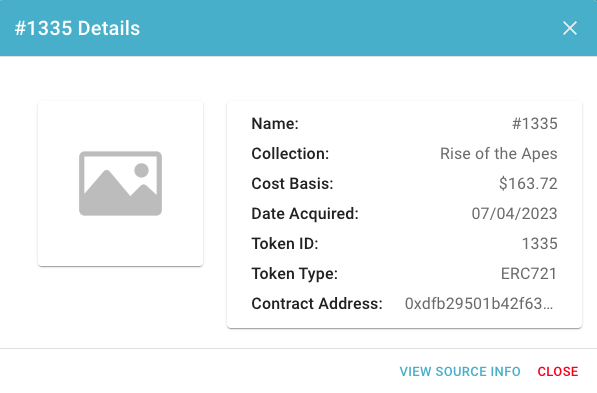Click the Contract Address label

tap(317, 304)
